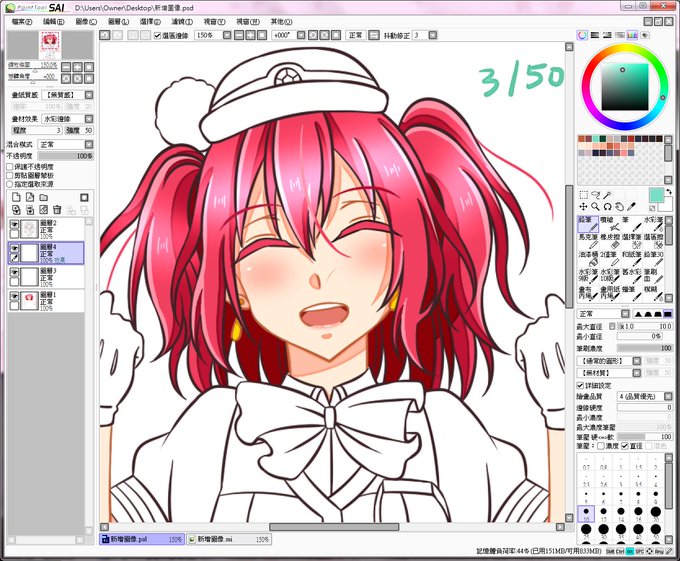Select the rectangular selection tool

[584, 195]
